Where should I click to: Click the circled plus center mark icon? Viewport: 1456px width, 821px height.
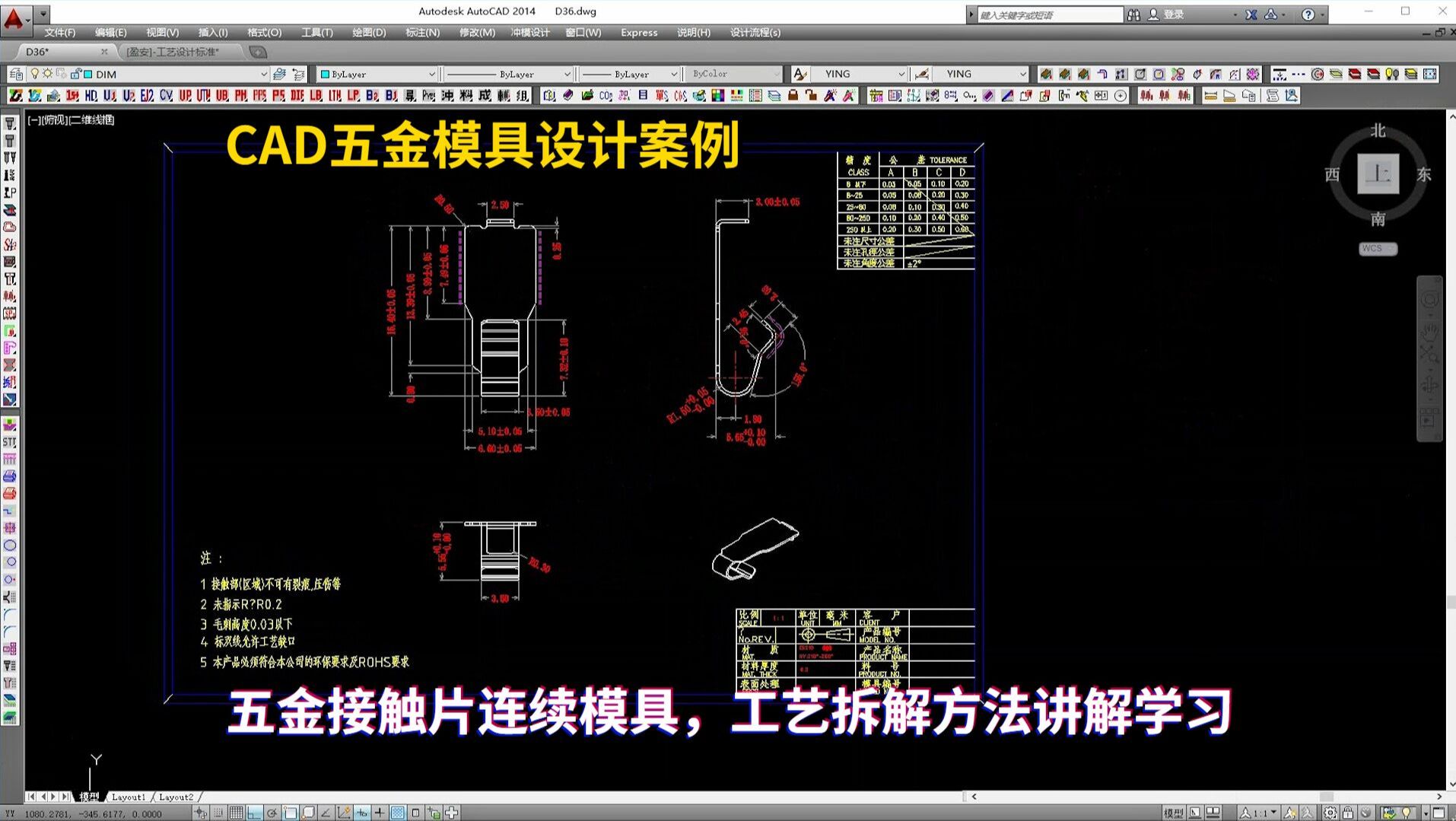click(1120, 96)
